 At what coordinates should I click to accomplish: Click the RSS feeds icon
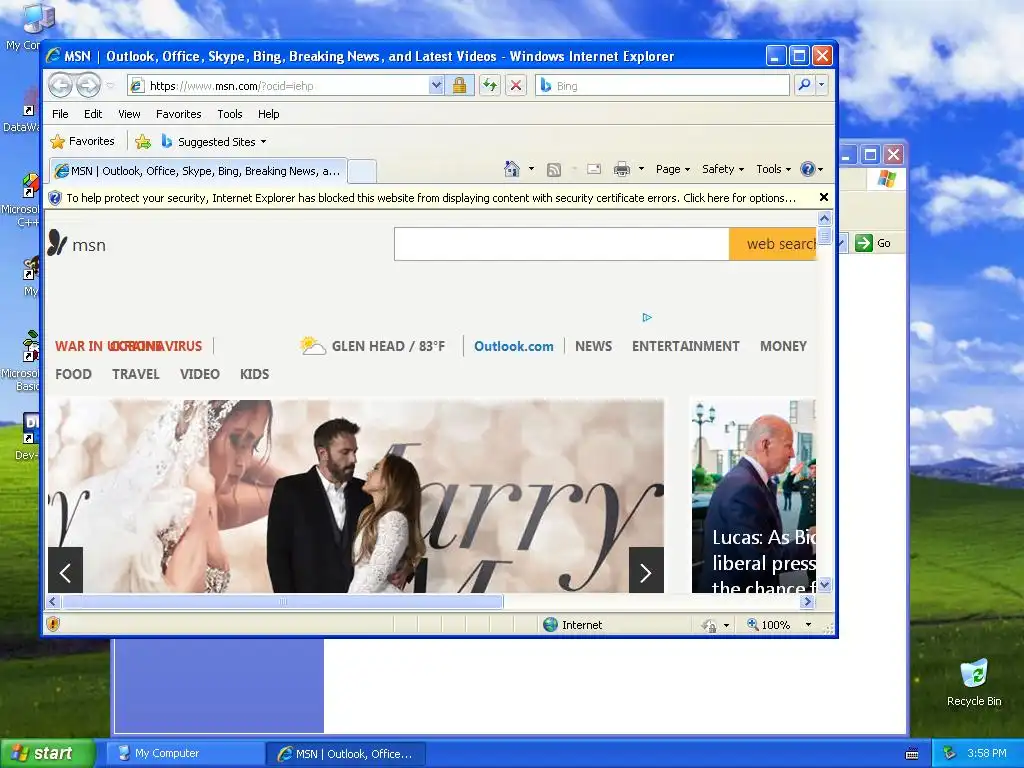pyautogui.click(x=554, y=170)
